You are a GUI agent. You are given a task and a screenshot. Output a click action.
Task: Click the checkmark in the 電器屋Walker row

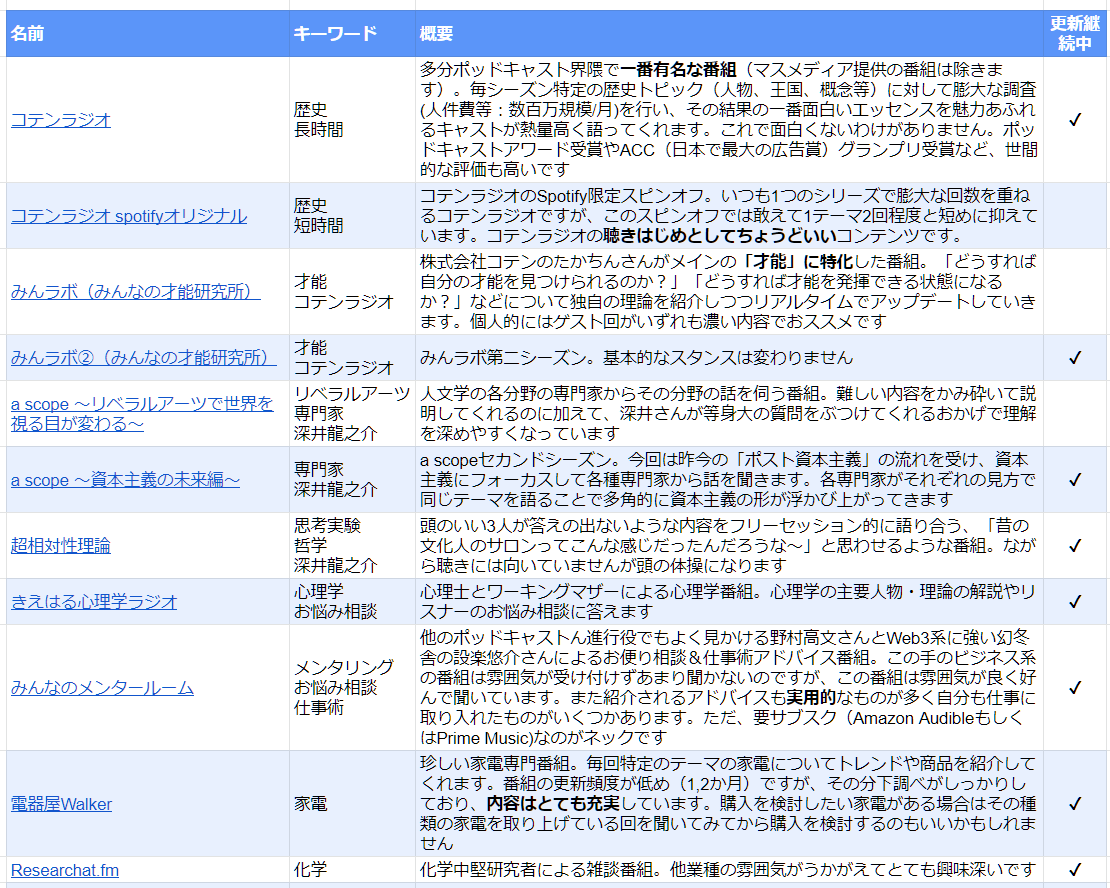click(x=1075, y=804)
